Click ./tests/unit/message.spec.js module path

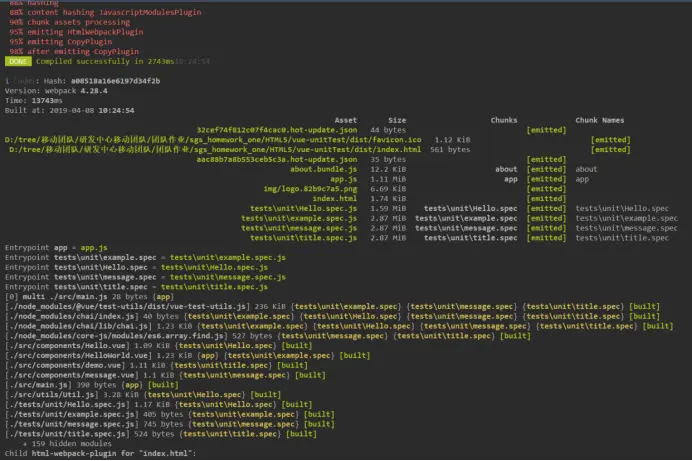[x=71, y=424]
